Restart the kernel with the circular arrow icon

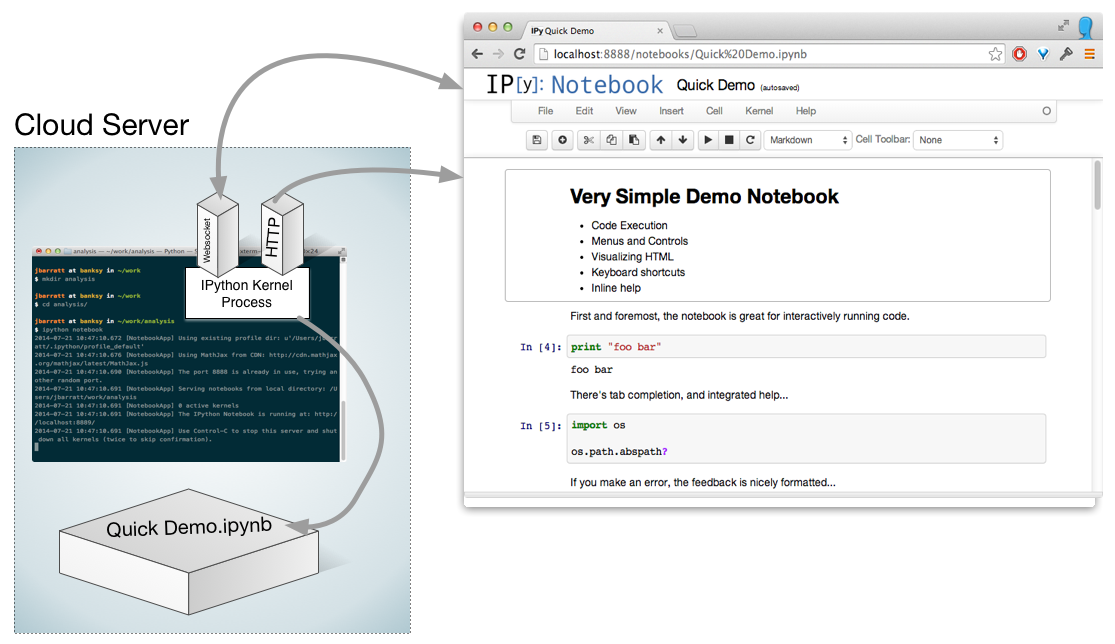(x=750, y=140)
